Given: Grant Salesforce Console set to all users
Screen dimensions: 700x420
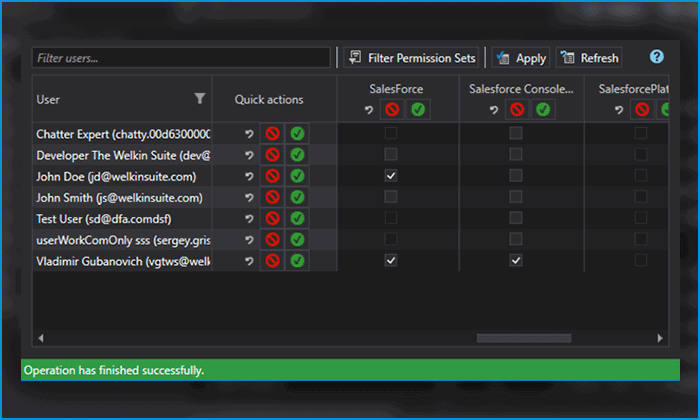Looking at the screenshot, I should (543, 109).
